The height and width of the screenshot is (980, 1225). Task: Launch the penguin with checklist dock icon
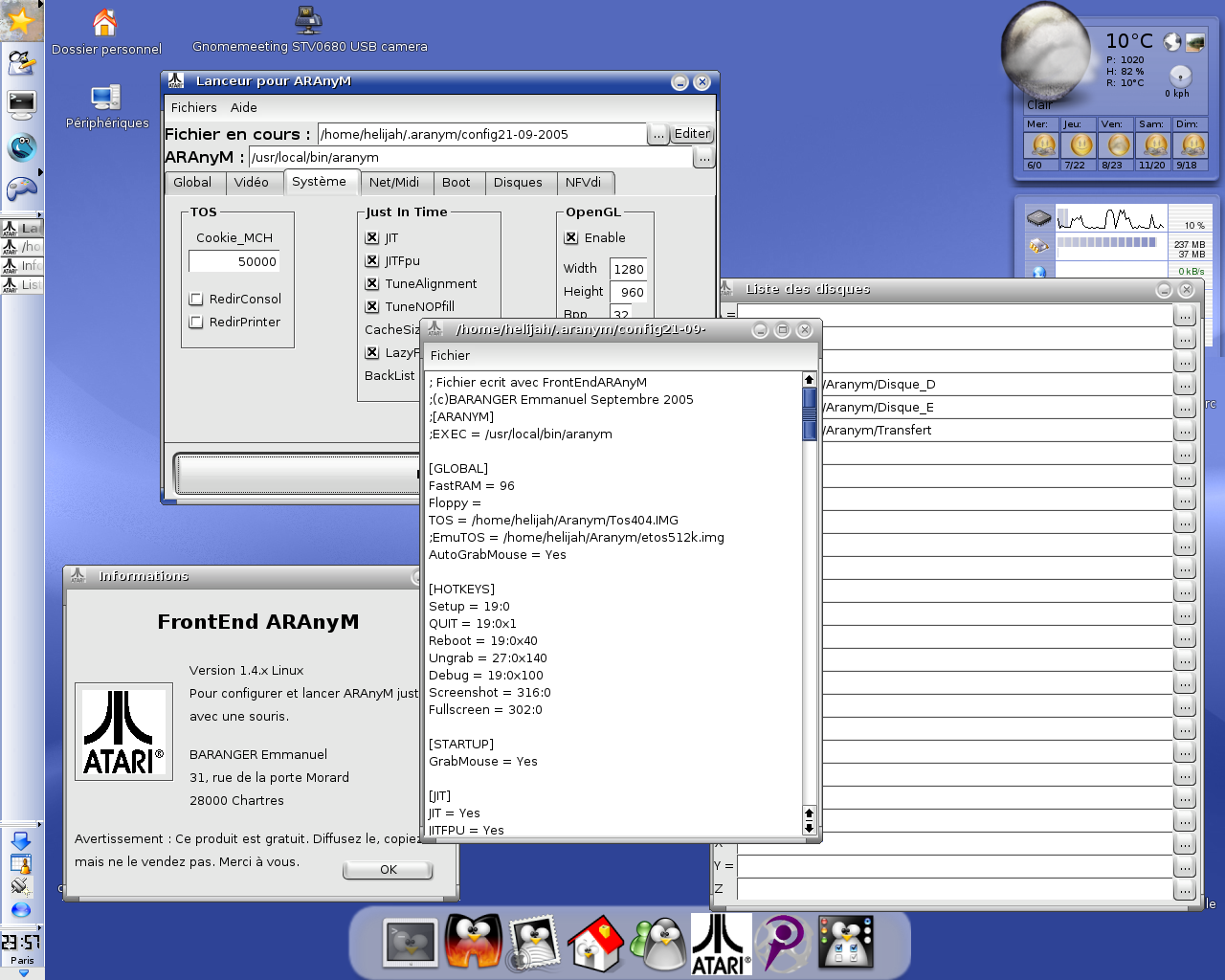pos(846,944)
